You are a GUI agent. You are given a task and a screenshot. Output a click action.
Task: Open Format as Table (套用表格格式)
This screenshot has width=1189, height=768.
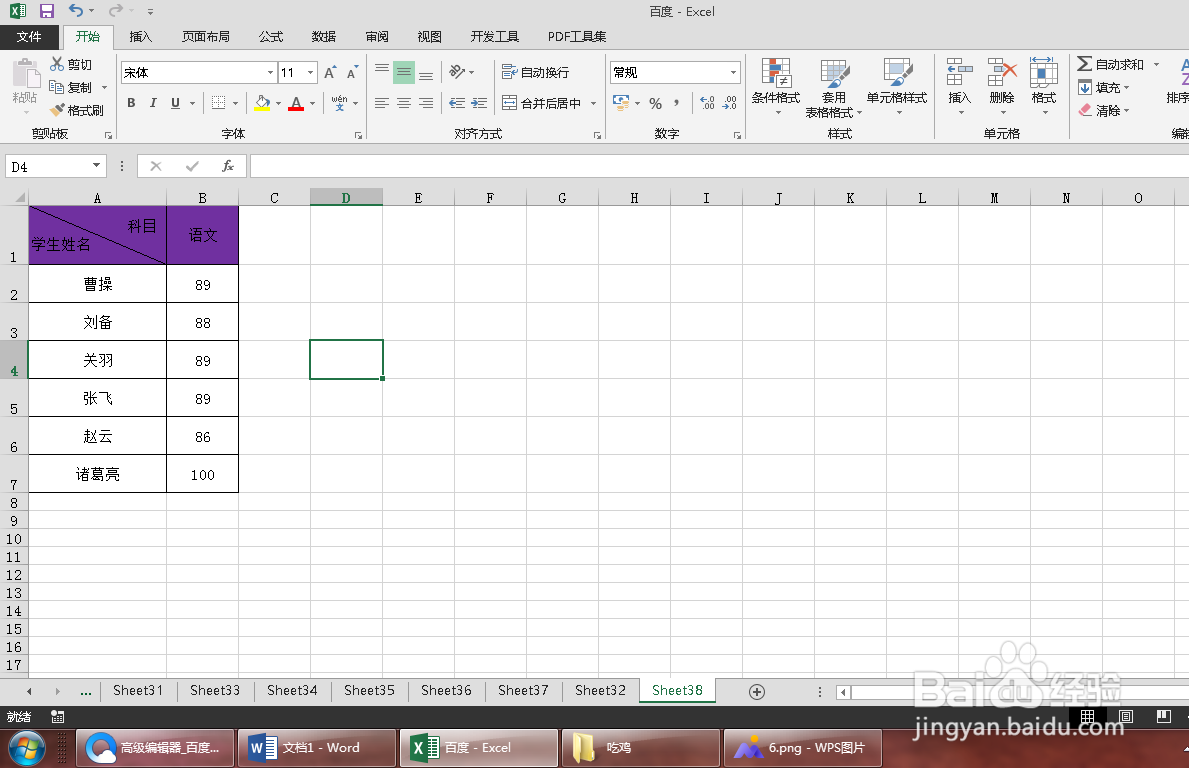[833, 88]
